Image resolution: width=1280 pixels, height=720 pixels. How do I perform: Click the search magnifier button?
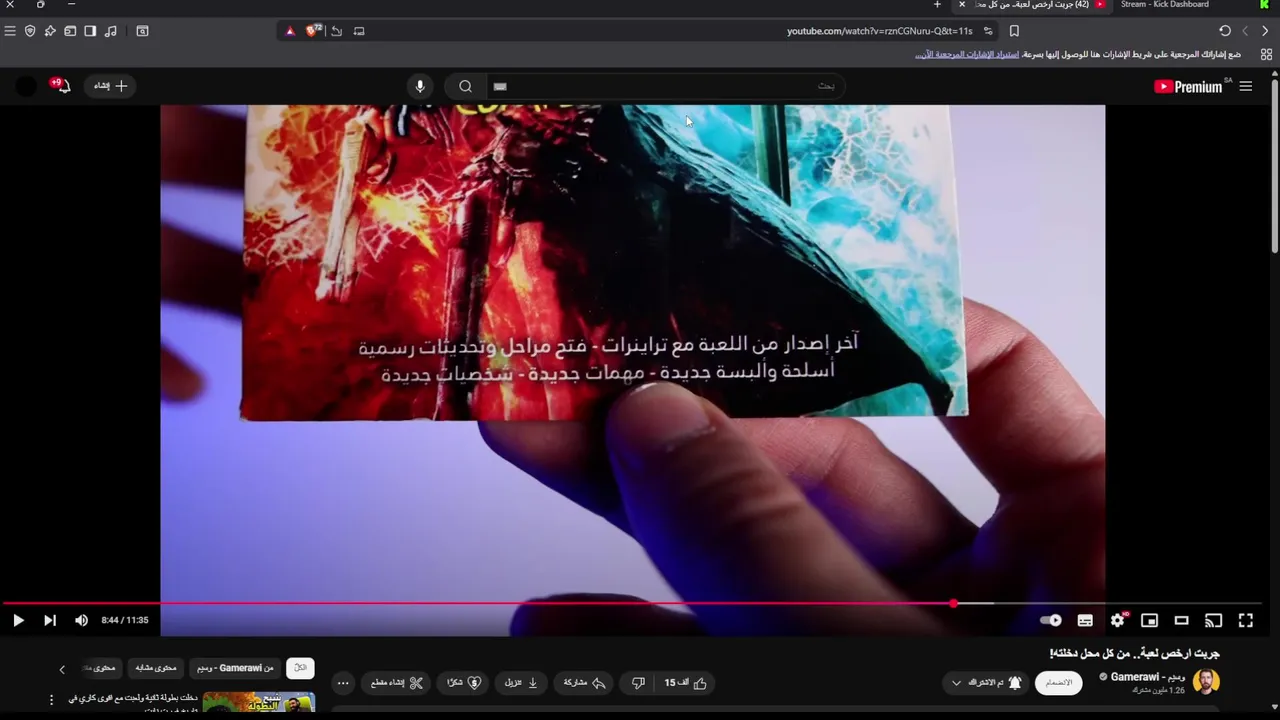tap(465, 86)
